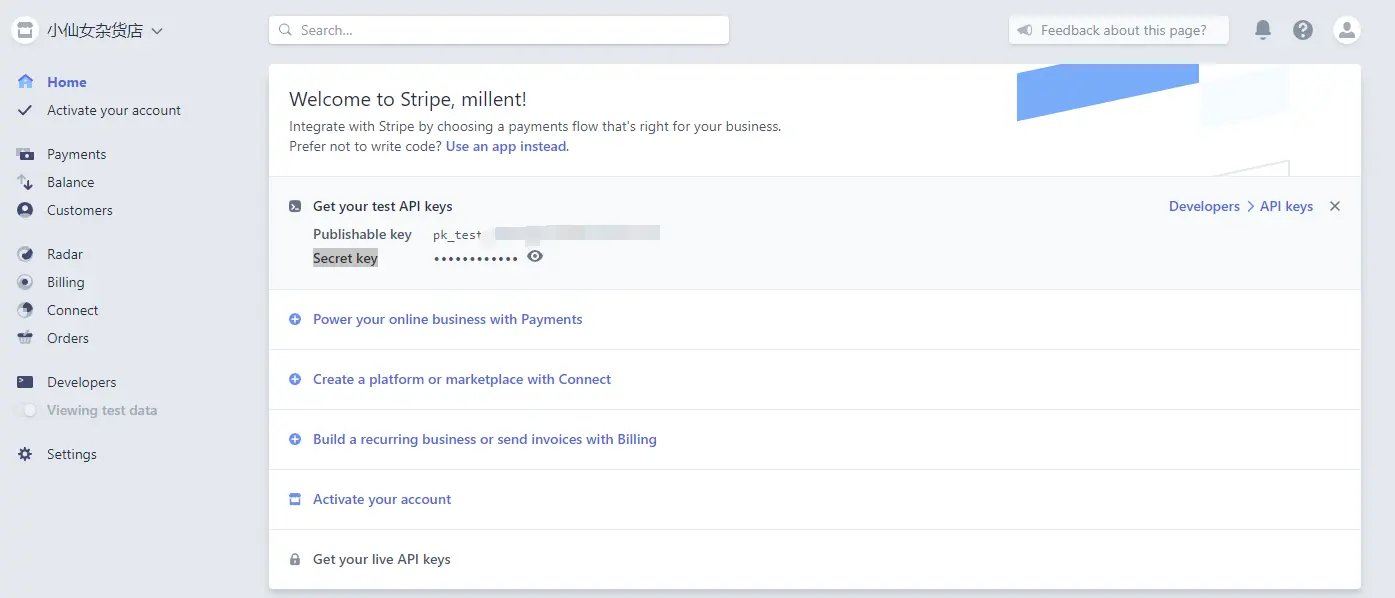1395x598 pixels.
Task: Click the Secret key label
Action: click(x=345, y=258)
